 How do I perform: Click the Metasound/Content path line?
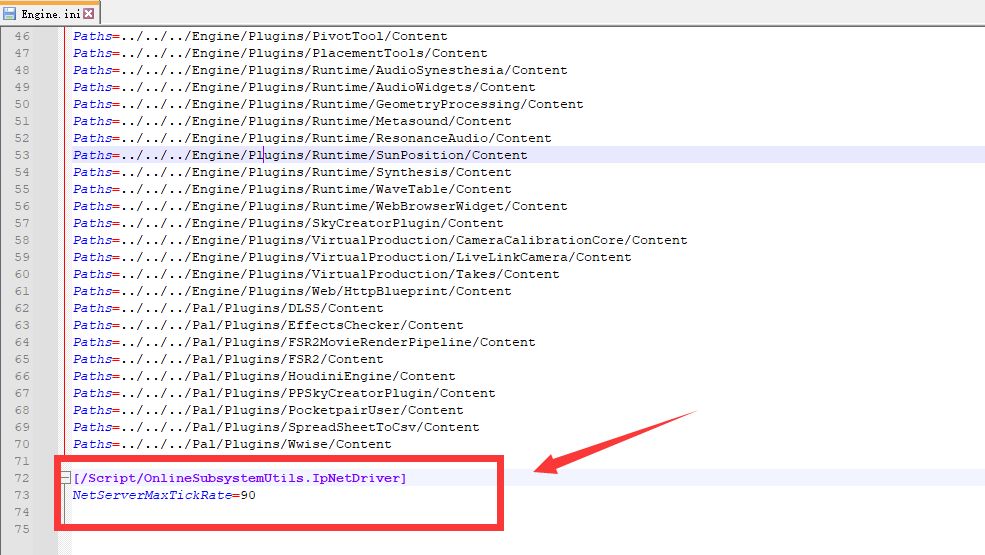pyautogui.click(x=292, y=121)
